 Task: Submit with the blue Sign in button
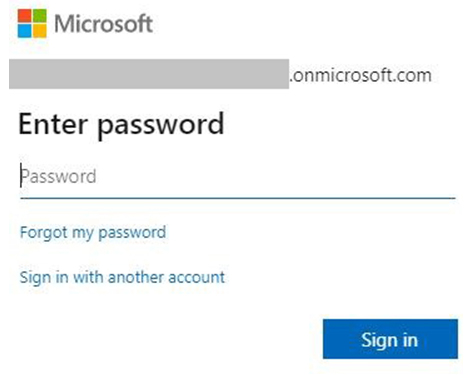pos(390,339)
